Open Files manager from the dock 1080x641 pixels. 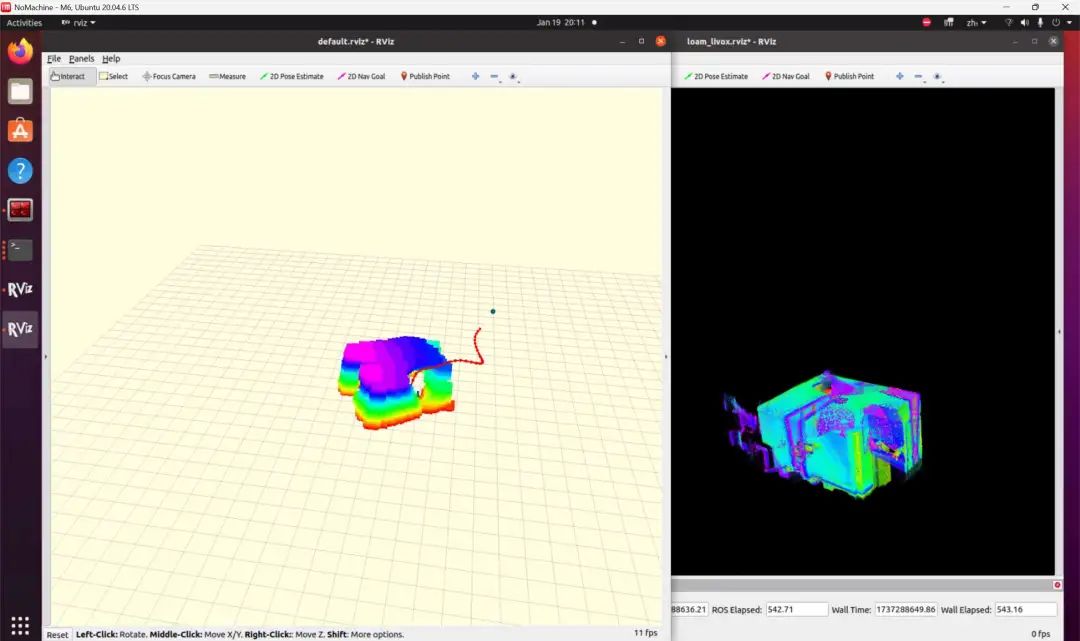click(x=20, y=91)
